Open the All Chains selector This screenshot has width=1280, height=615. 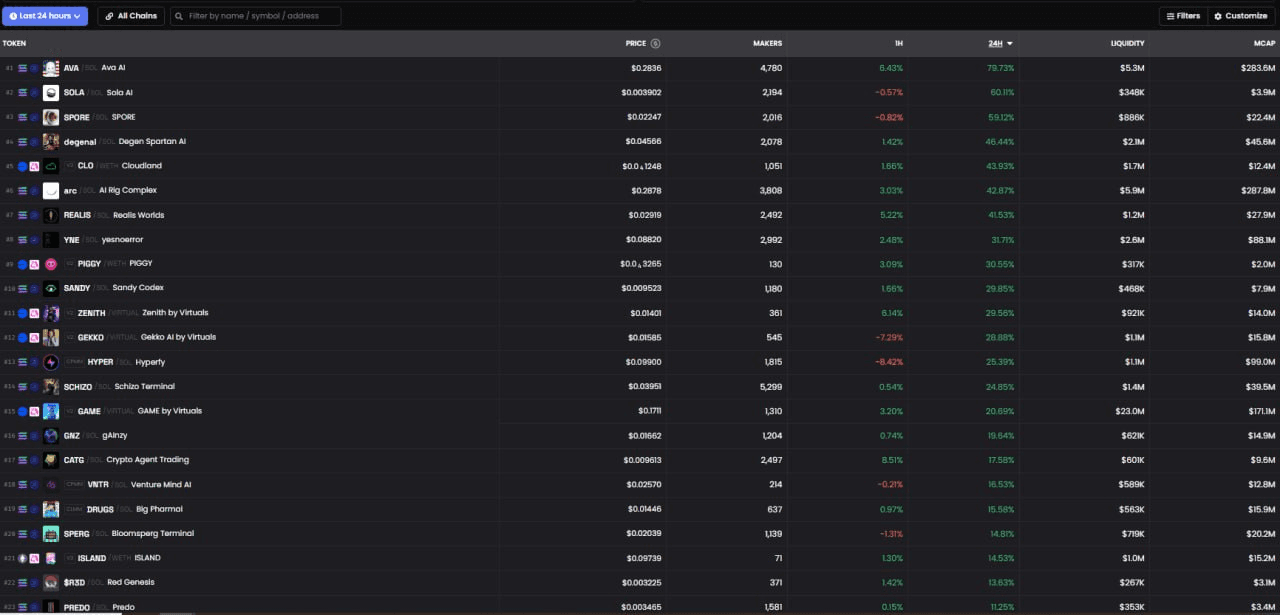131,16
